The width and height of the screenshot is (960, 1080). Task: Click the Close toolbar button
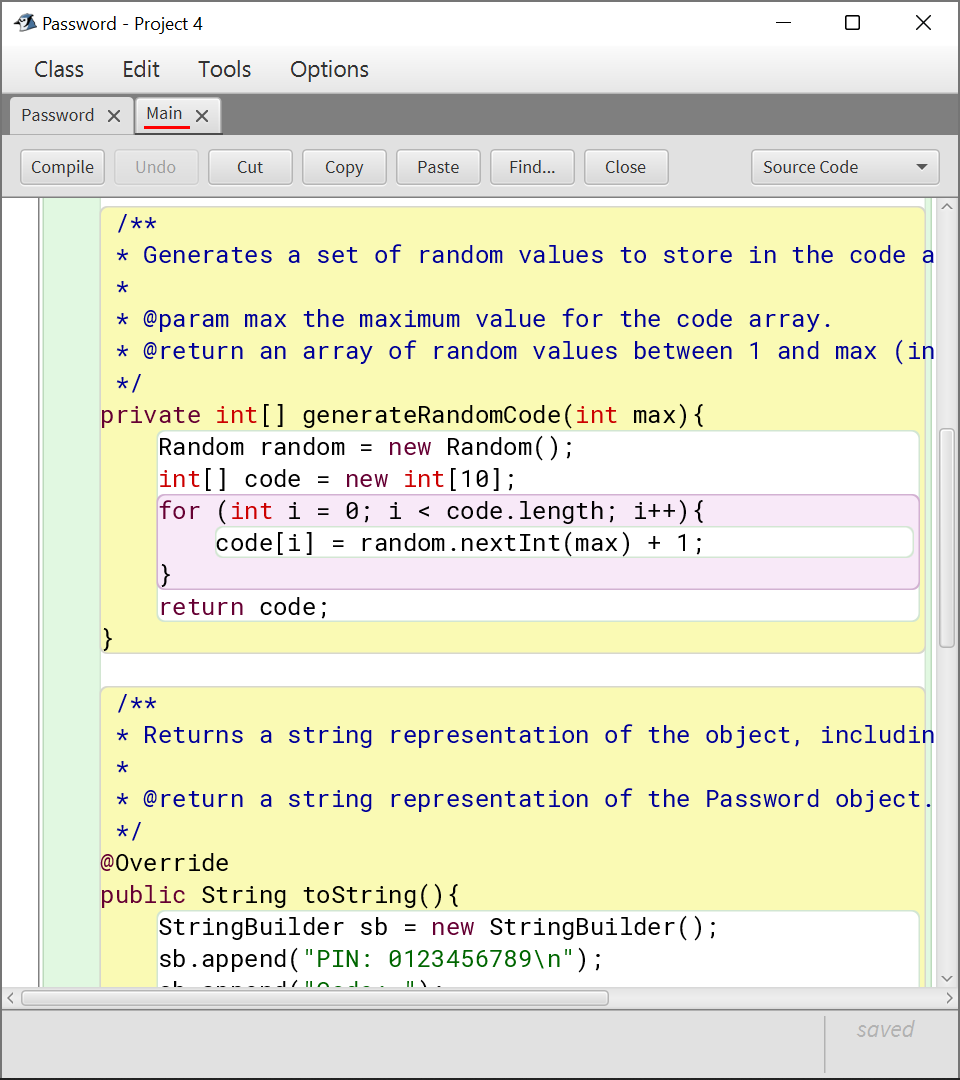click(x=626, y=167)
